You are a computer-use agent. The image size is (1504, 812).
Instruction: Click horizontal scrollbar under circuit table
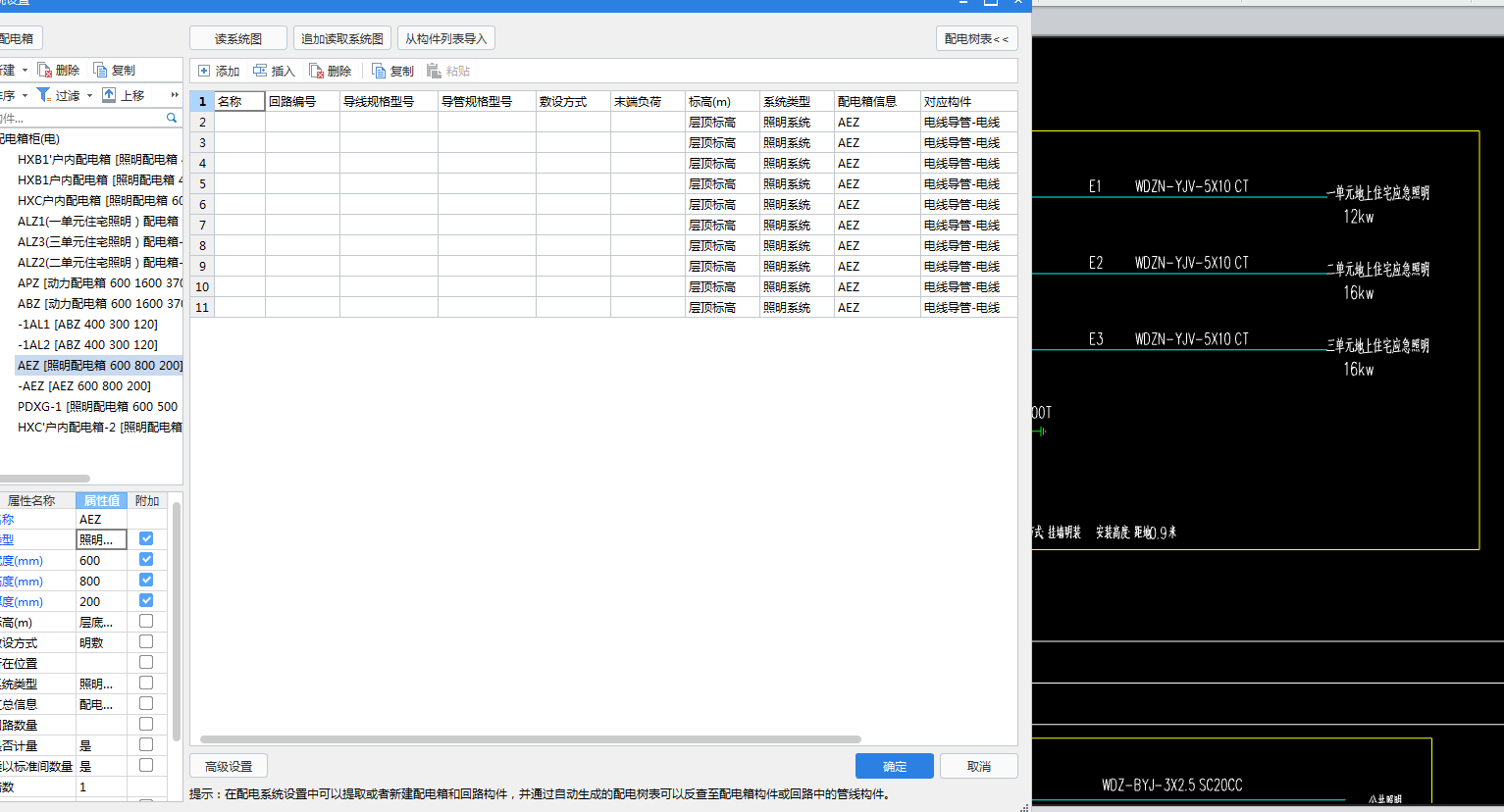click(530, 739)
